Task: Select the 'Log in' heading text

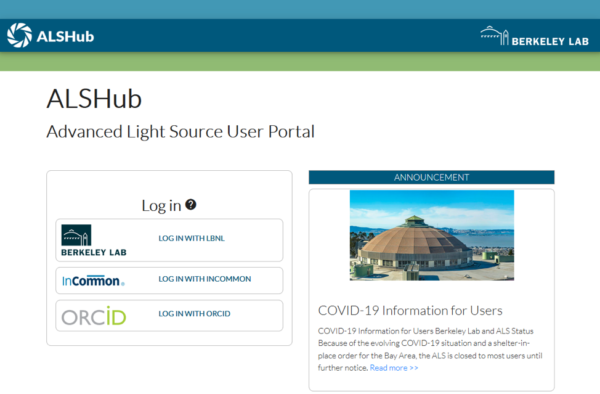Action: click(x=161, y=205)
